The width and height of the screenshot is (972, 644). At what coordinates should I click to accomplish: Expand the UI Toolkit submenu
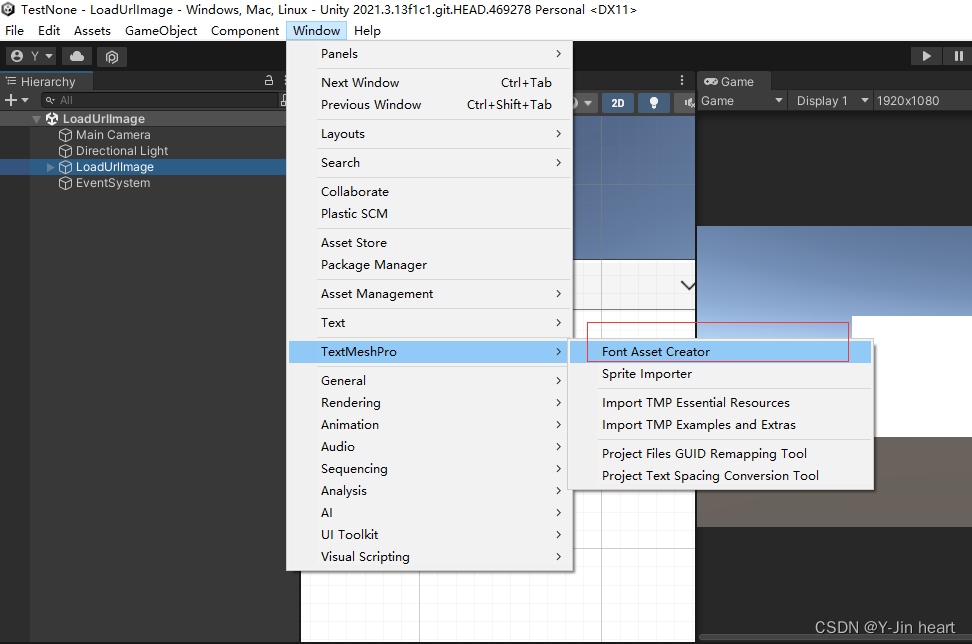point(429,534)
